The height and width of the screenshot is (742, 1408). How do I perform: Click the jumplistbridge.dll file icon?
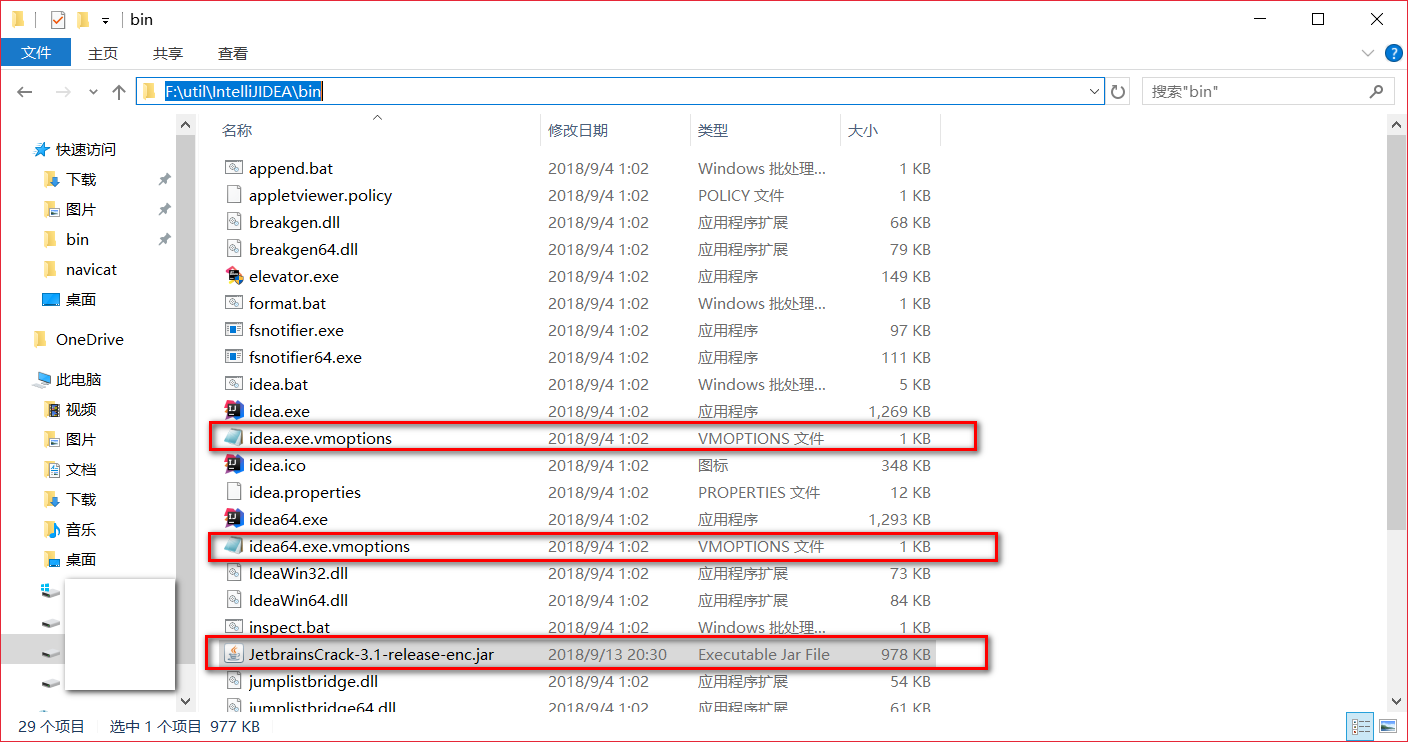coord(234,681)
